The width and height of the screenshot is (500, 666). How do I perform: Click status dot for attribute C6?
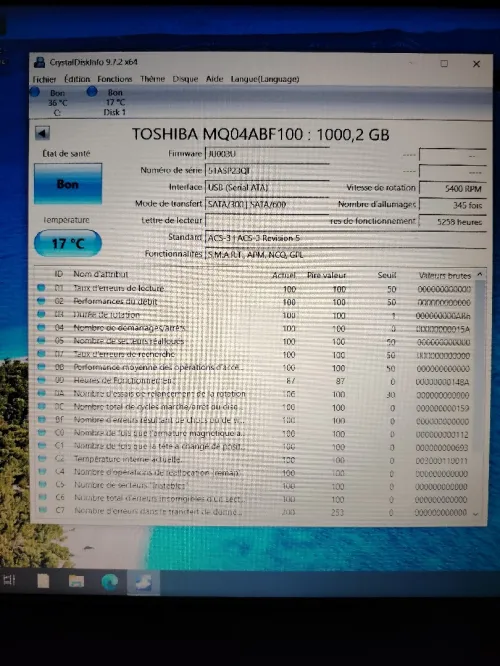(x=42, y=497)
